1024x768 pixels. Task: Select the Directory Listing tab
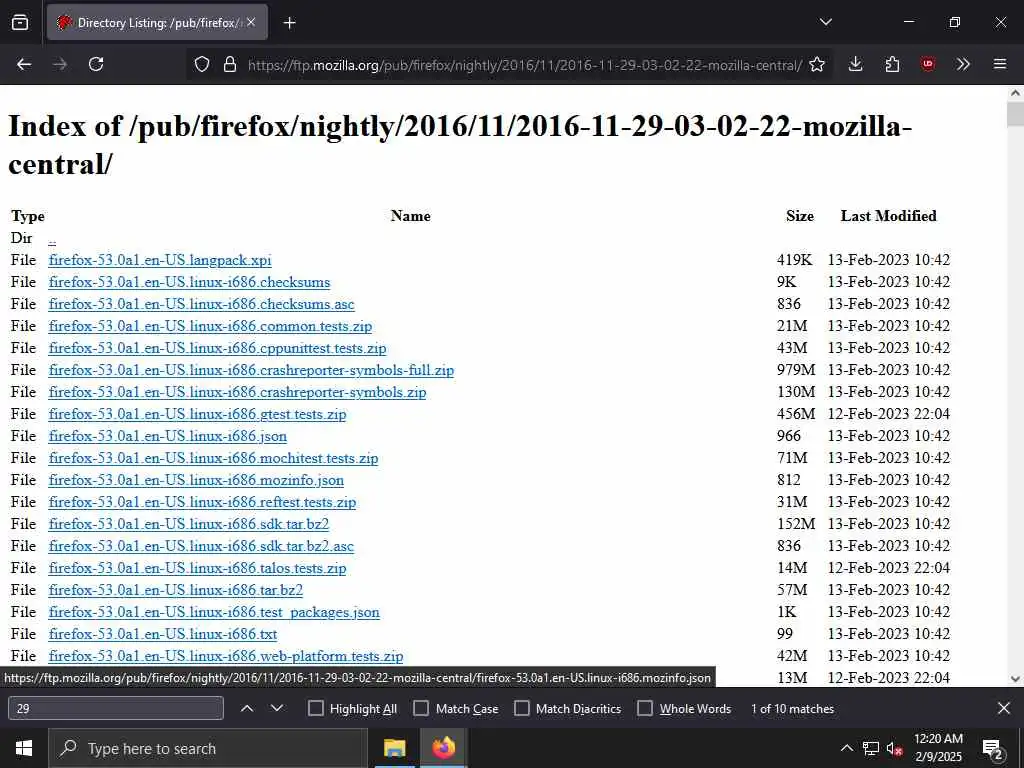[157, 22]
